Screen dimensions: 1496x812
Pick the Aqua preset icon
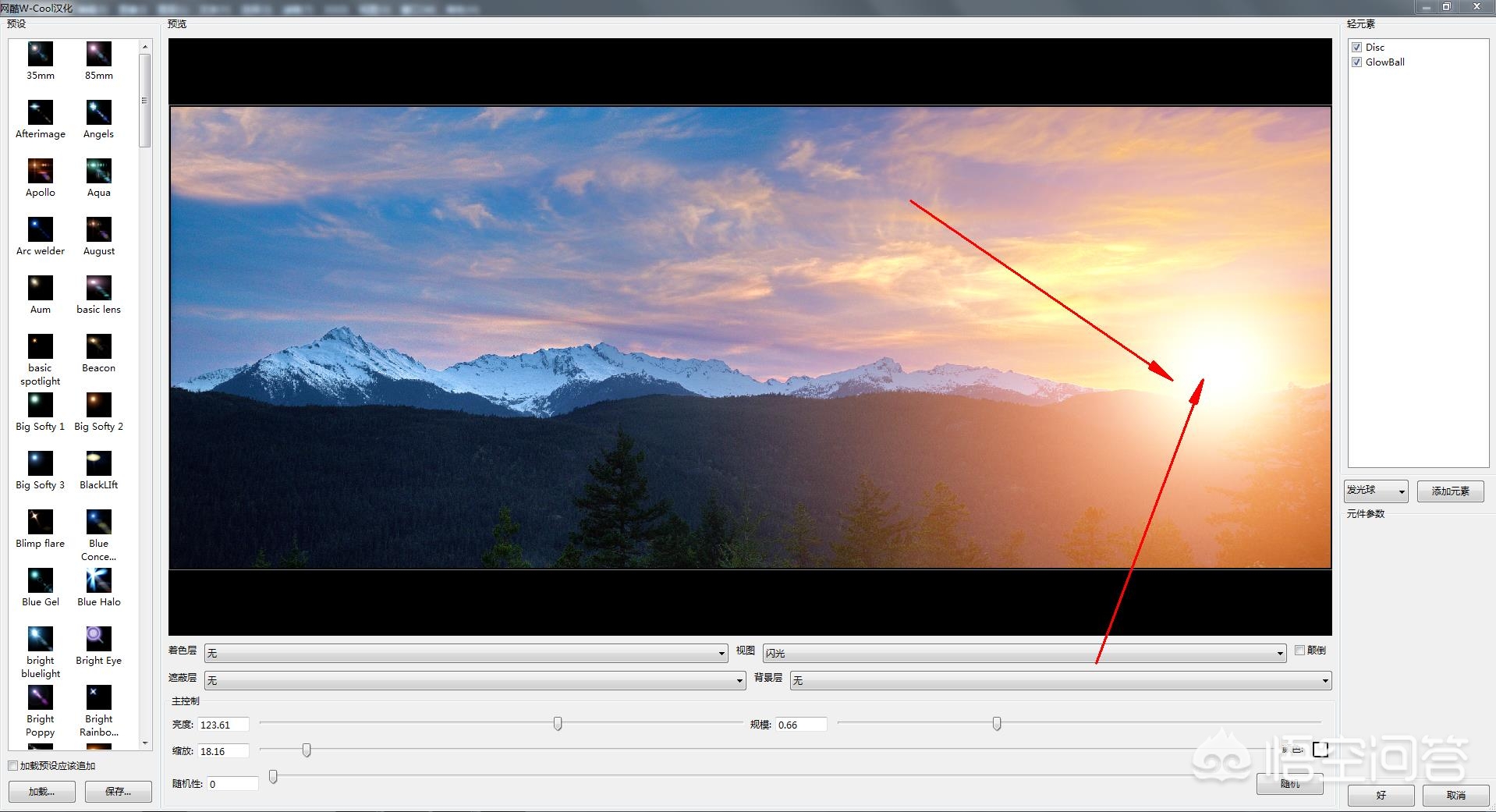(x=98, y=172)
